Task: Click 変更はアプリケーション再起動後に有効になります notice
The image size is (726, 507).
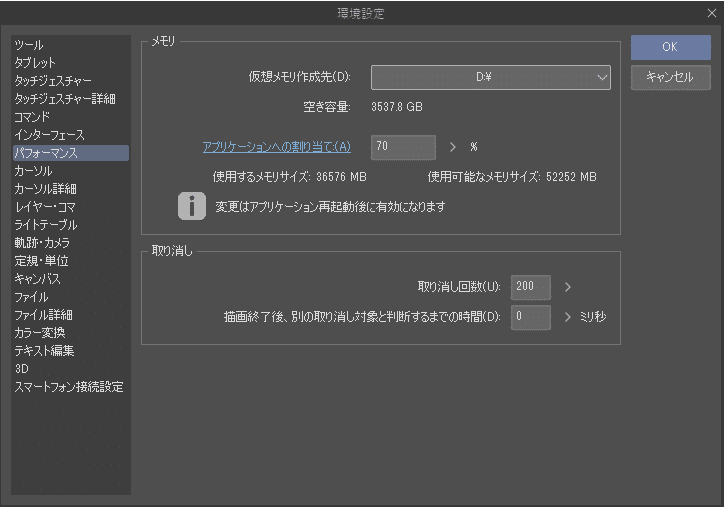Action: pyautogui.click(x=330, y=207)
